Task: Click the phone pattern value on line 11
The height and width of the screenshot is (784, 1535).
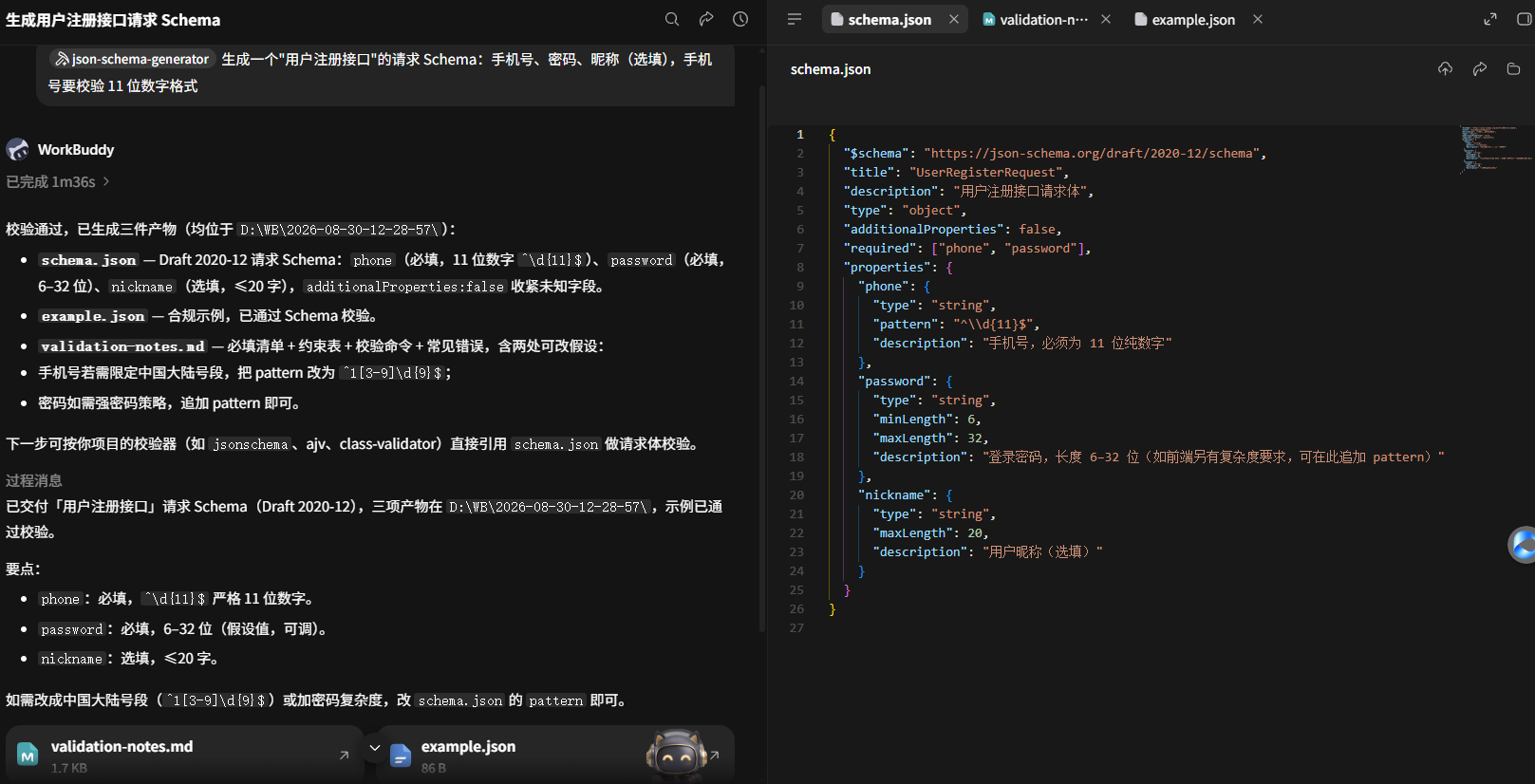Action: pos(993,324)
